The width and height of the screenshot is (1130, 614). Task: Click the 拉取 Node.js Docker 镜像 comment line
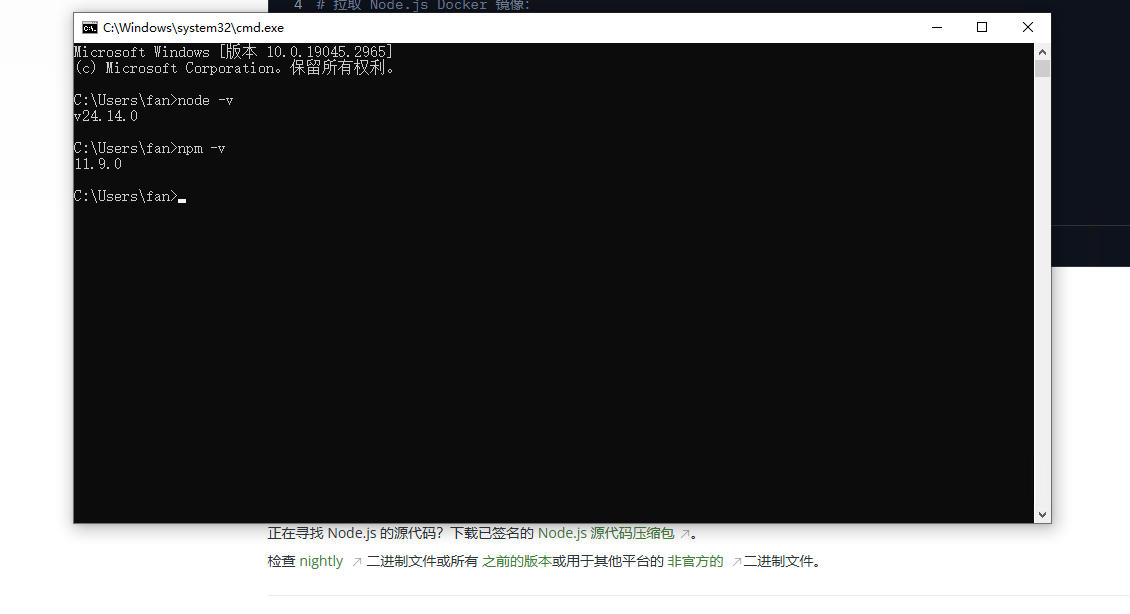point(420,5)
